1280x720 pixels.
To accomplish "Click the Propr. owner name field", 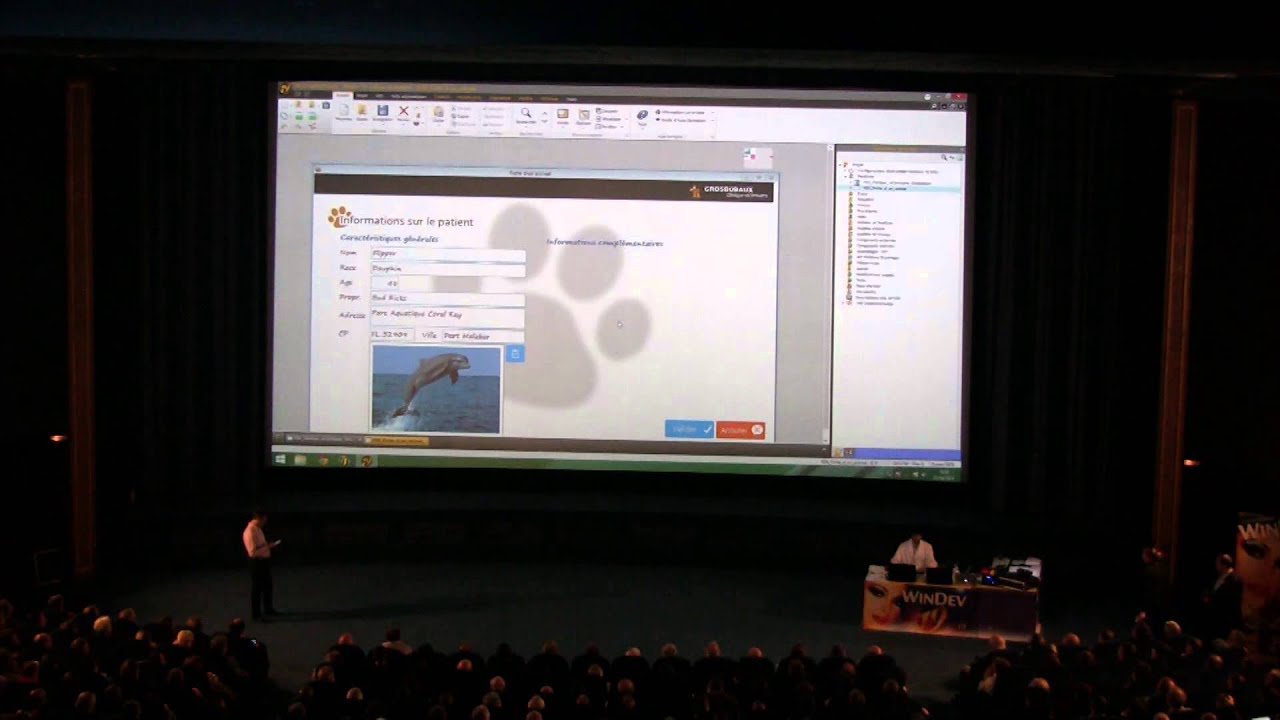I will click(x=447, y=298).
